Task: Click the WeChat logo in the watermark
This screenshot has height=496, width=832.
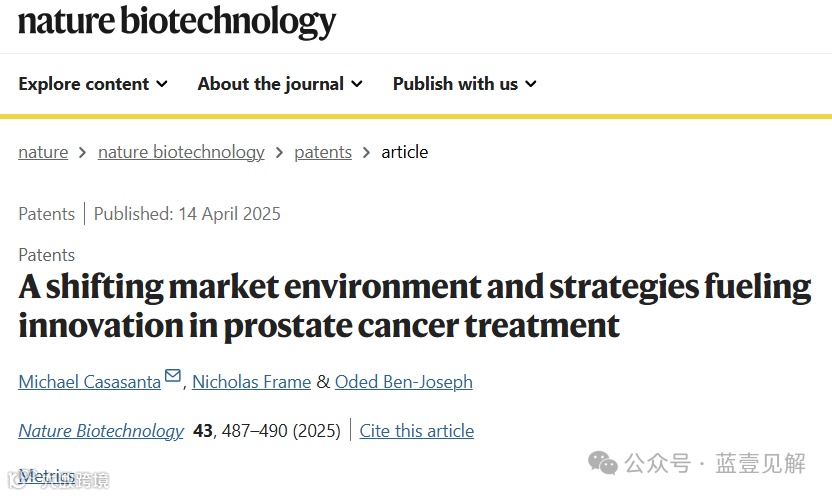Action: pos(602,463)
